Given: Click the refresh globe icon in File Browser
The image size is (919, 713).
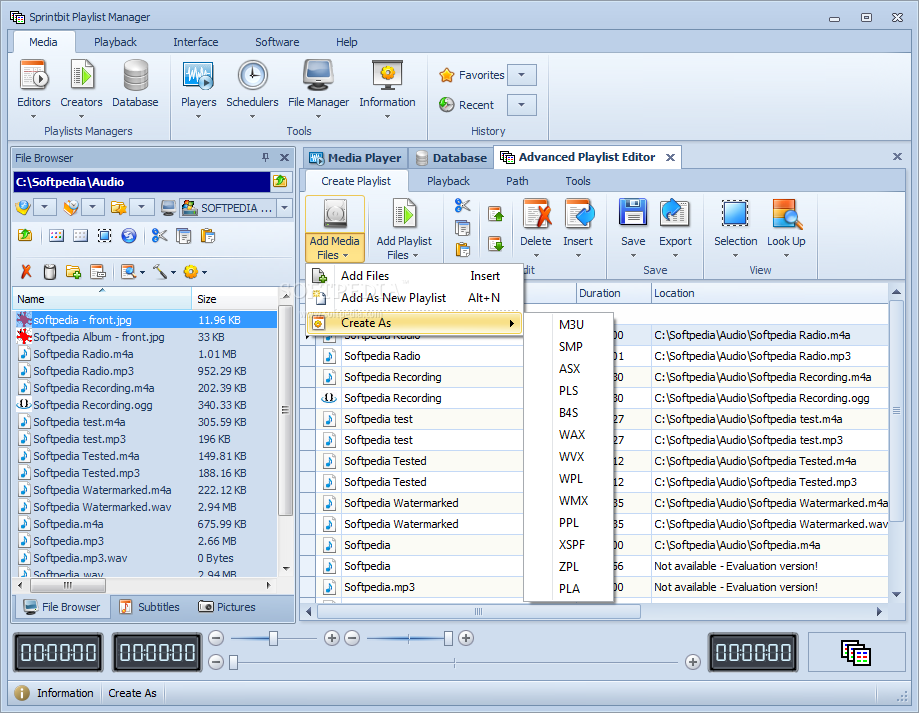Looking at the screenshot, I should pyautogui.click(x=129, y=236).
